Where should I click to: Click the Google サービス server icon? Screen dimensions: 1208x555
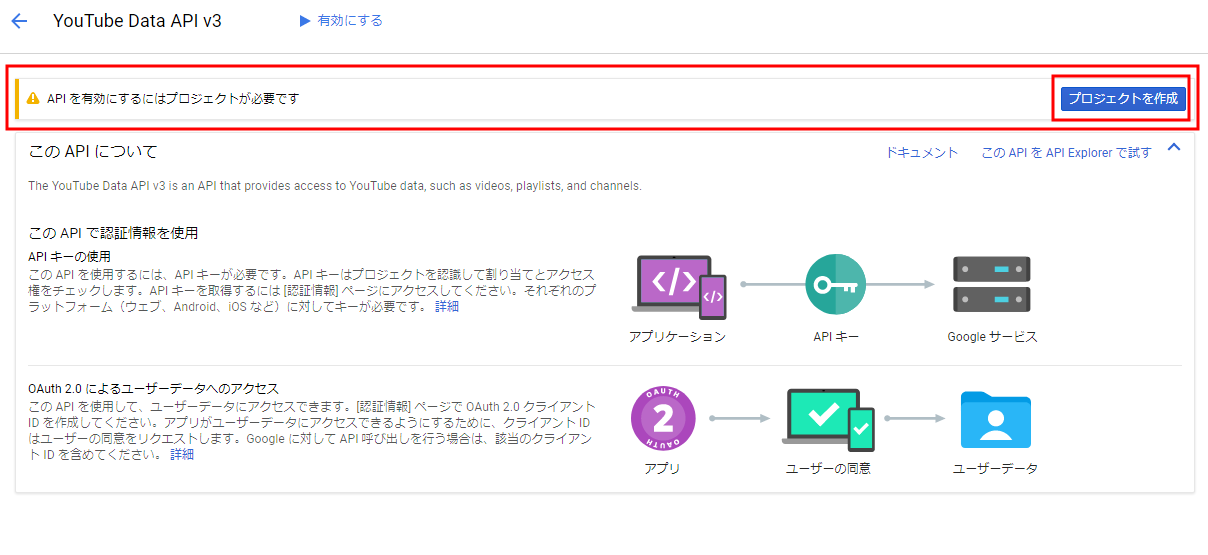[x=992, y=285]
